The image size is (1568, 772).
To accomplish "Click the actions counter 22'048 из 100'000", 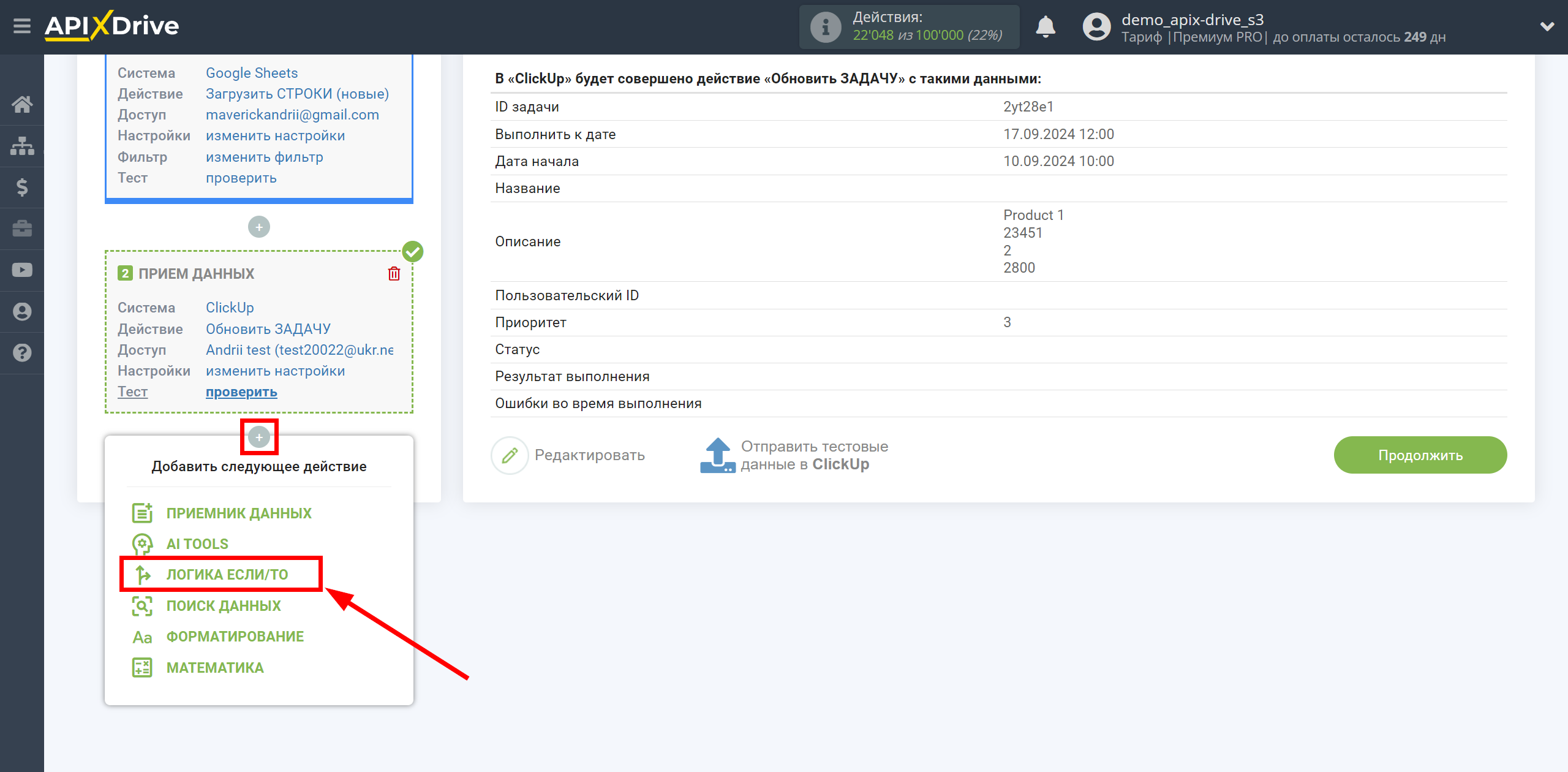I will point(927,36).
